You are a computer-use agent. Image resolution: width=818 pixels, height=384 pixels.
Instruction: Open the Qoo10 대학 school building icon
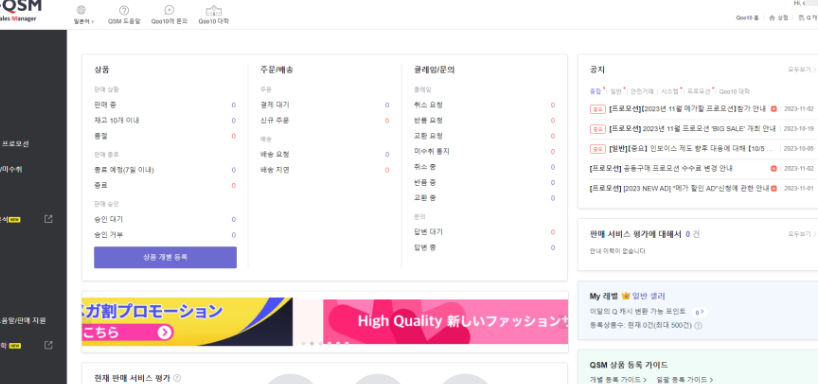213,10
